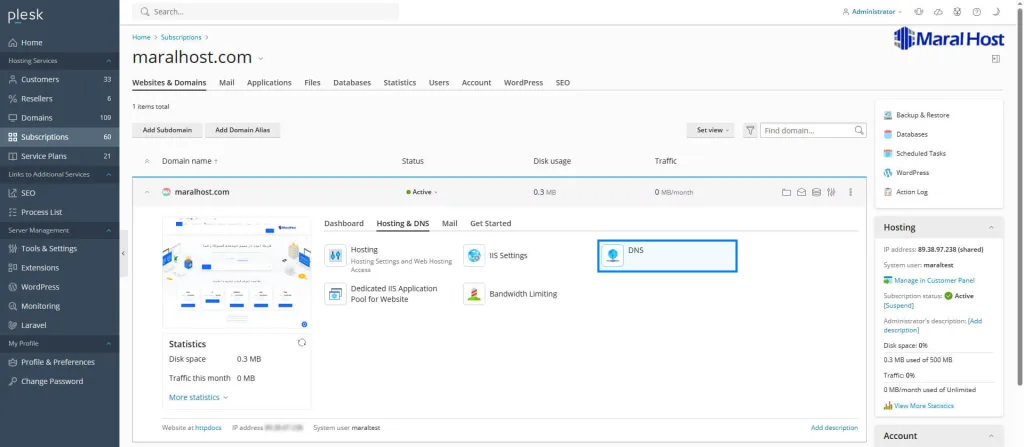Image resolution: width=1024 pixels, height=447 pixels.
Task: Open Scheduled Tasks link
Action: 921,154
